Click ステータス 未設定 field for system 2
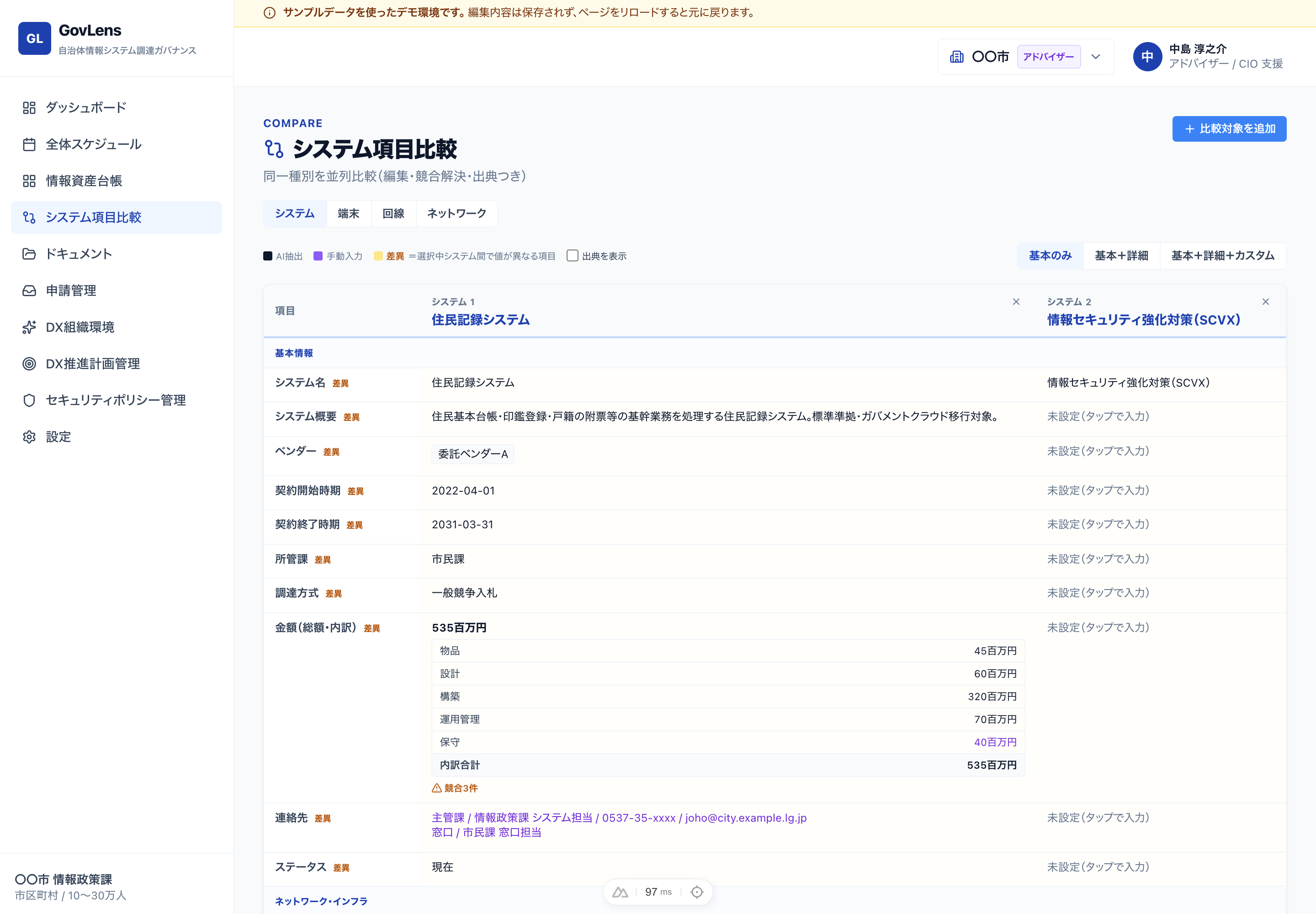The width and height of the screenshot is (1316, 914). 1098,867
